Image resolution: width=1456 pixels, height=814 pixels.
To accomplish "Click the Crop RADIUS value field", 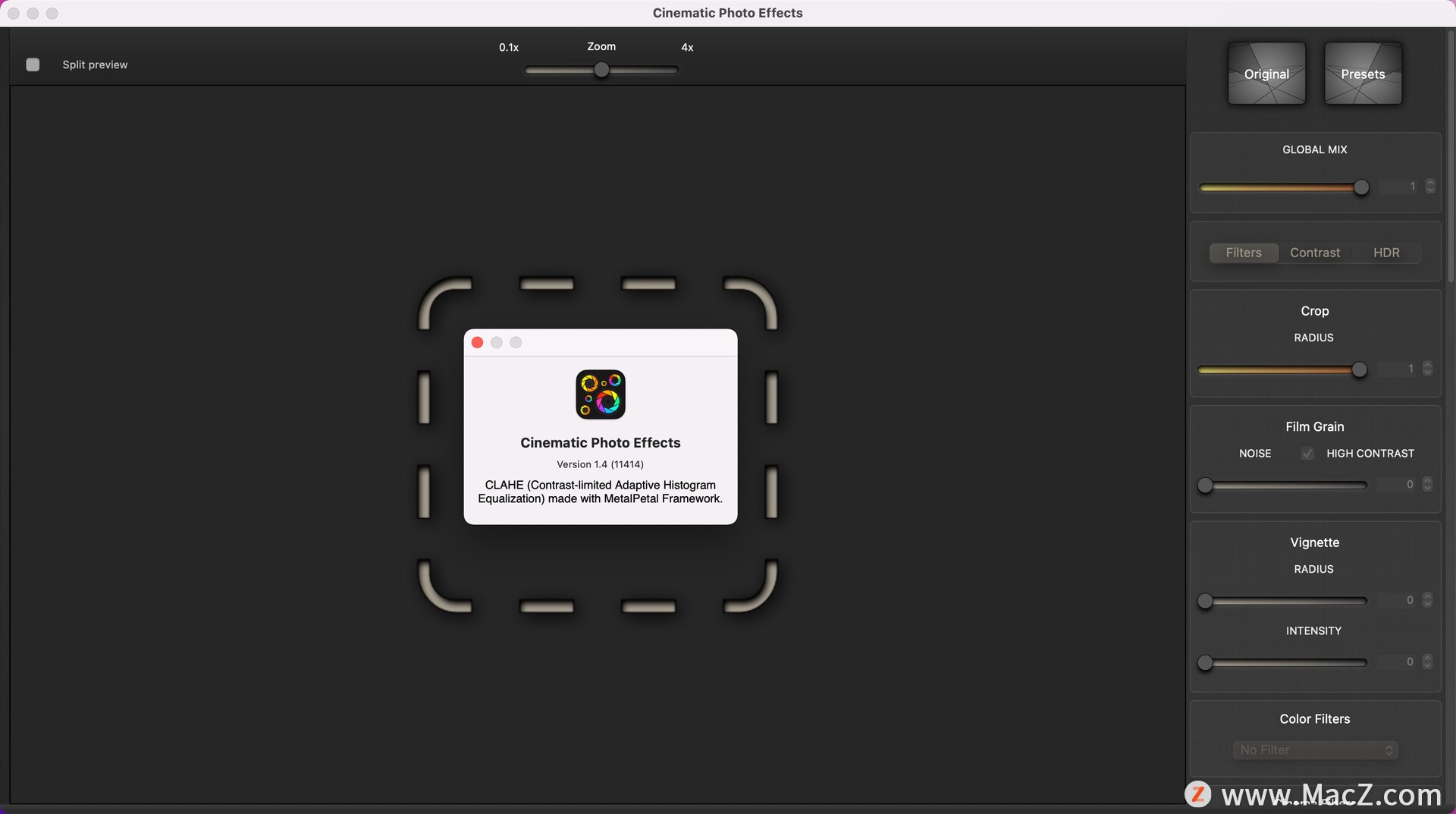I will [x=1398, y=368].
